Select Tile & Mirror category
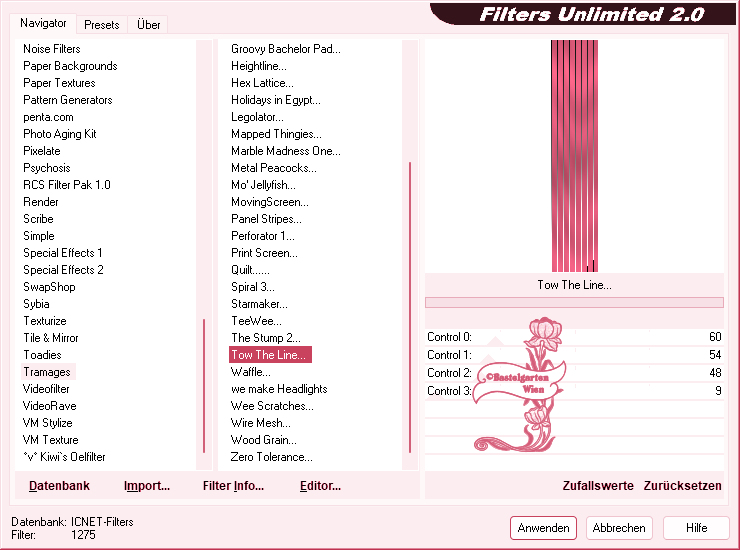Image resolution: width=740 pixels, height=550 pixels. point(50,338)
